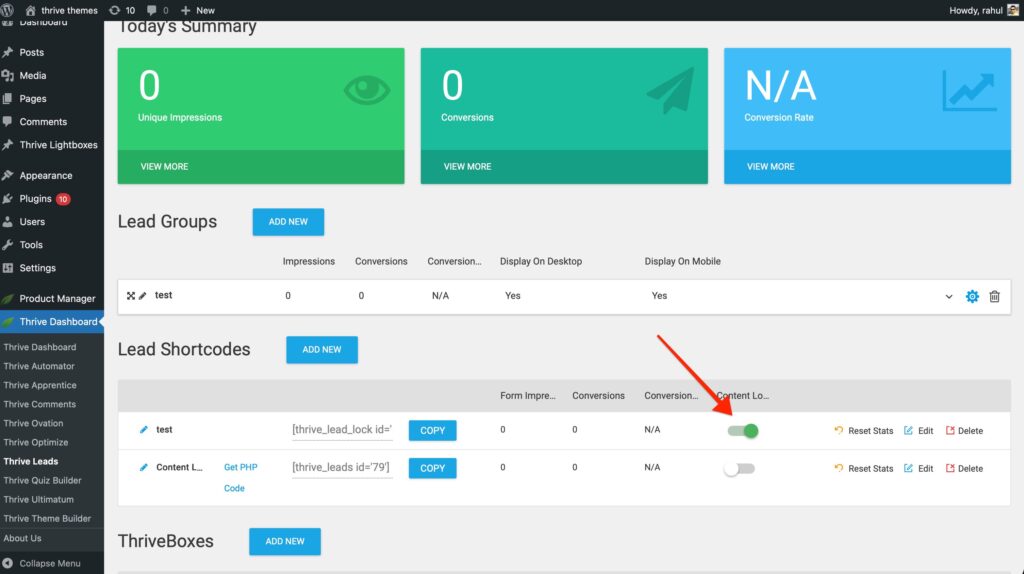
Task: Disable content lock toggle for test shortcode
Action: coord(742,430)
